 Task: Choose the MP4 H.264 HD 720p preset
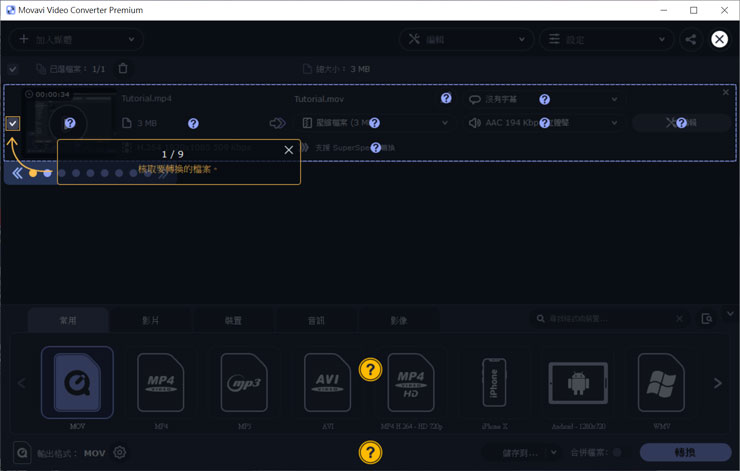(x=411, y=382)
